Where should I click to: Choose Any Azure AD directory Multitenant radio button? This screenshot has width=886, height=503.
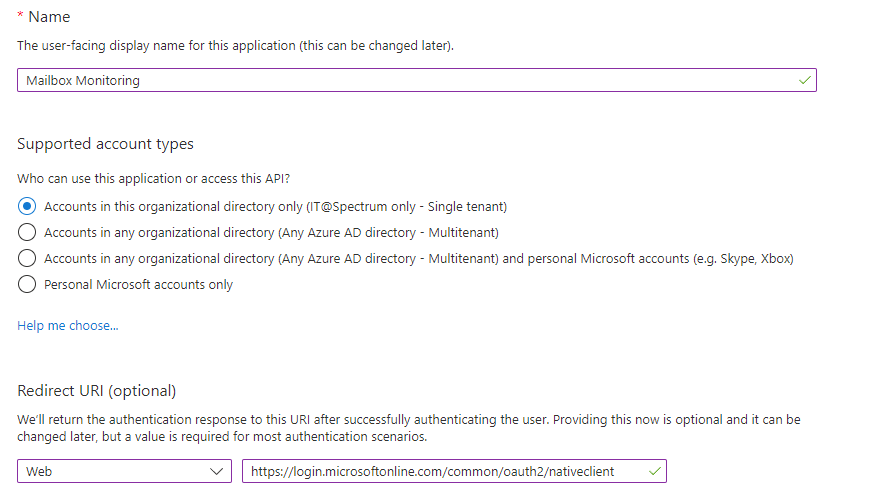pos(27,232)
